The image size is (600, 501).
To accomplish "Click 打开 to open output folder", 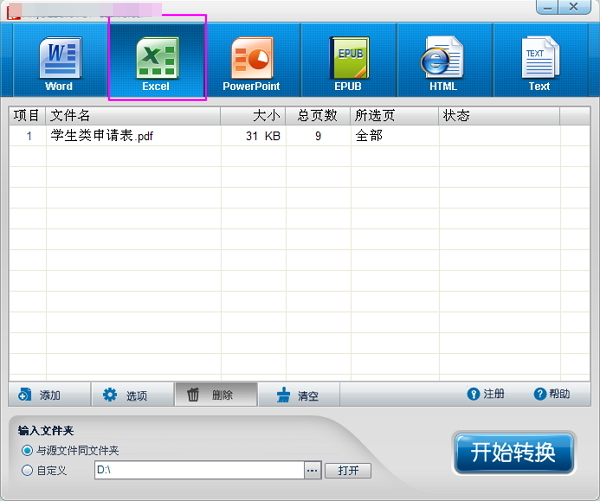I will click(x=348, y=470).
